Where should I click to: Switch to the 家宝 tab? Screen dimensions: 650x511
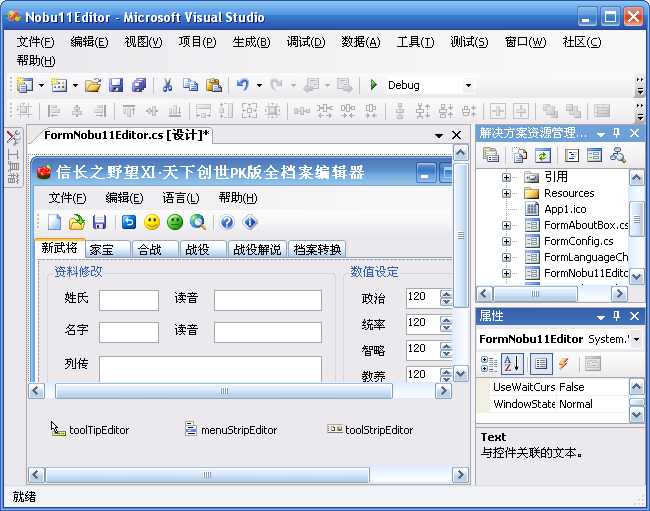[x=108, y=249]
